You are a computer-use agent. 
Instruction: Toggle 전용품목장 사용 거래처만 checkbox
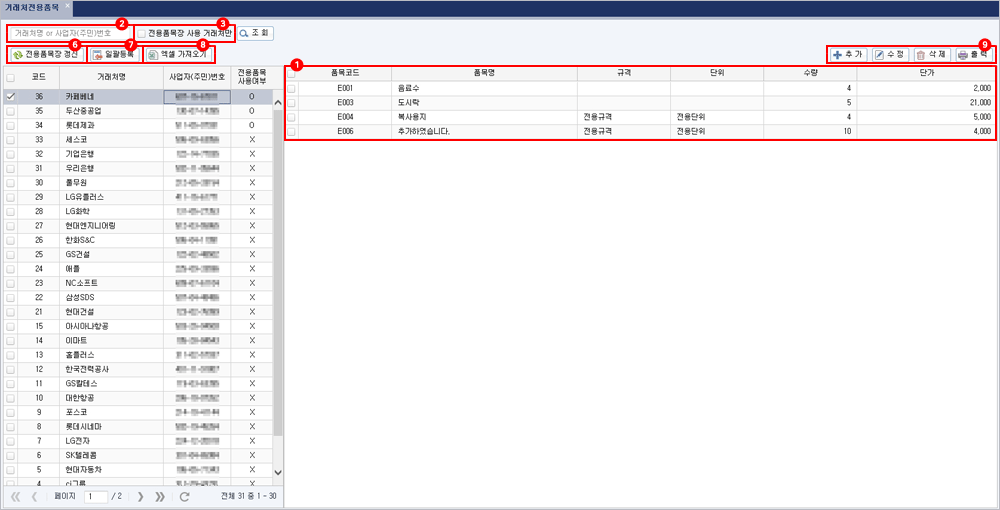pyautogui.click(x=142, y=33)
